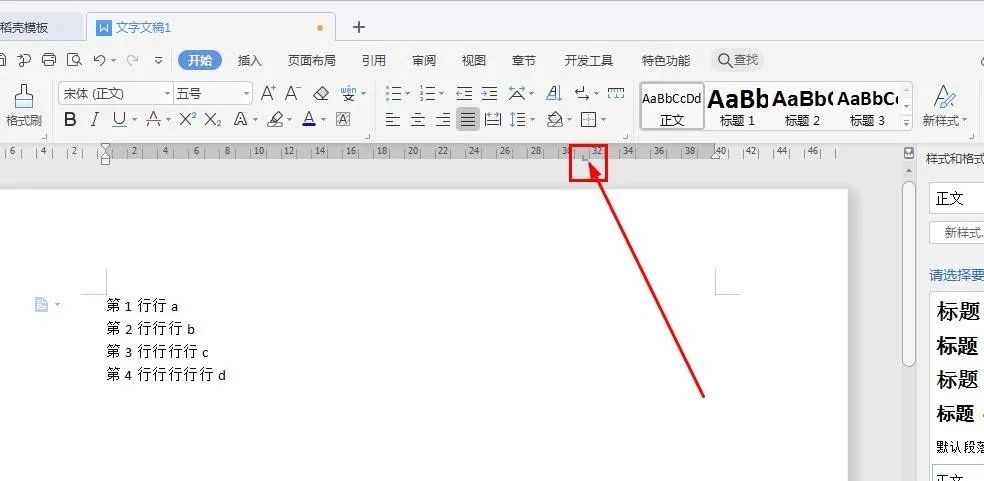Open the customize quick access toolbar dropdown
The width and height of the screenshot is (984, 481).
[158, 60]
